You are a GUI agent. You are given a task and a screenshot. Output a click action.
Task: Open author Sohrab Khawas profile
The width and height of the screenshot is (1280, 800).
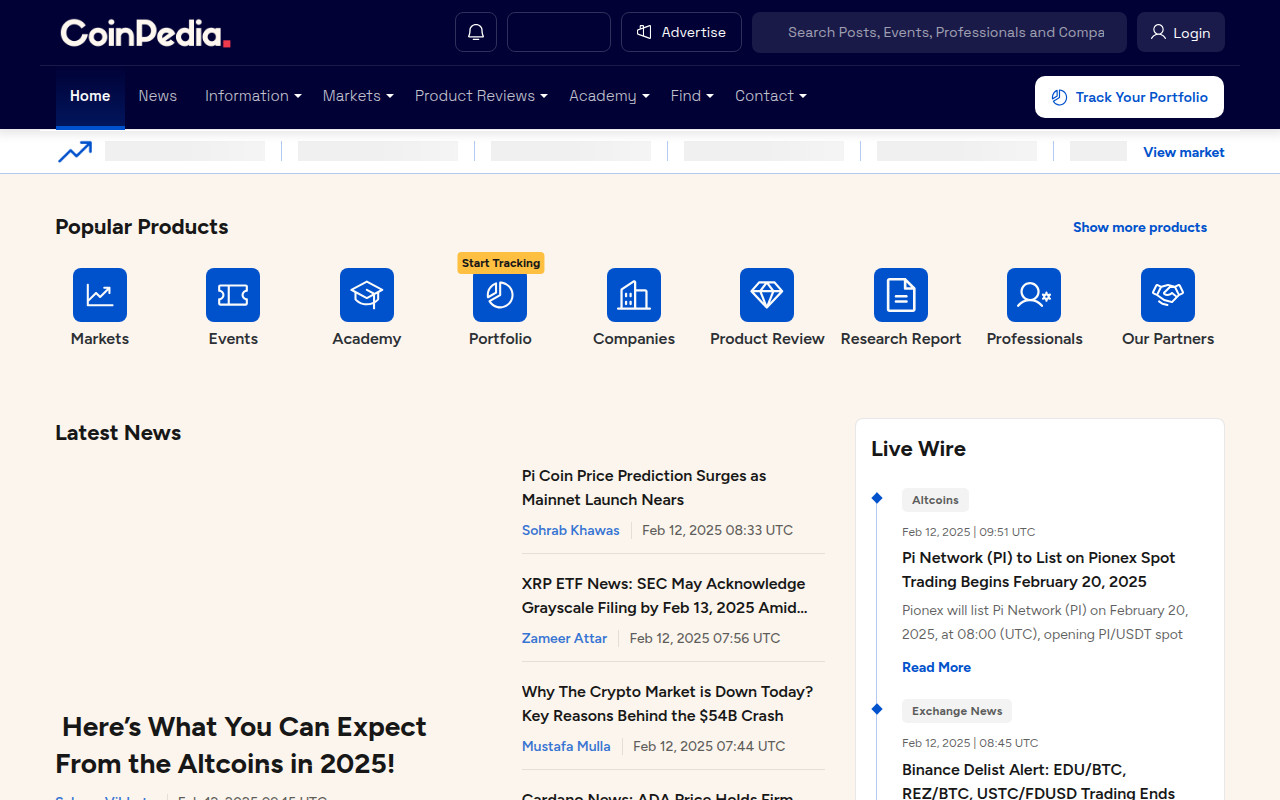pos(570,530)
